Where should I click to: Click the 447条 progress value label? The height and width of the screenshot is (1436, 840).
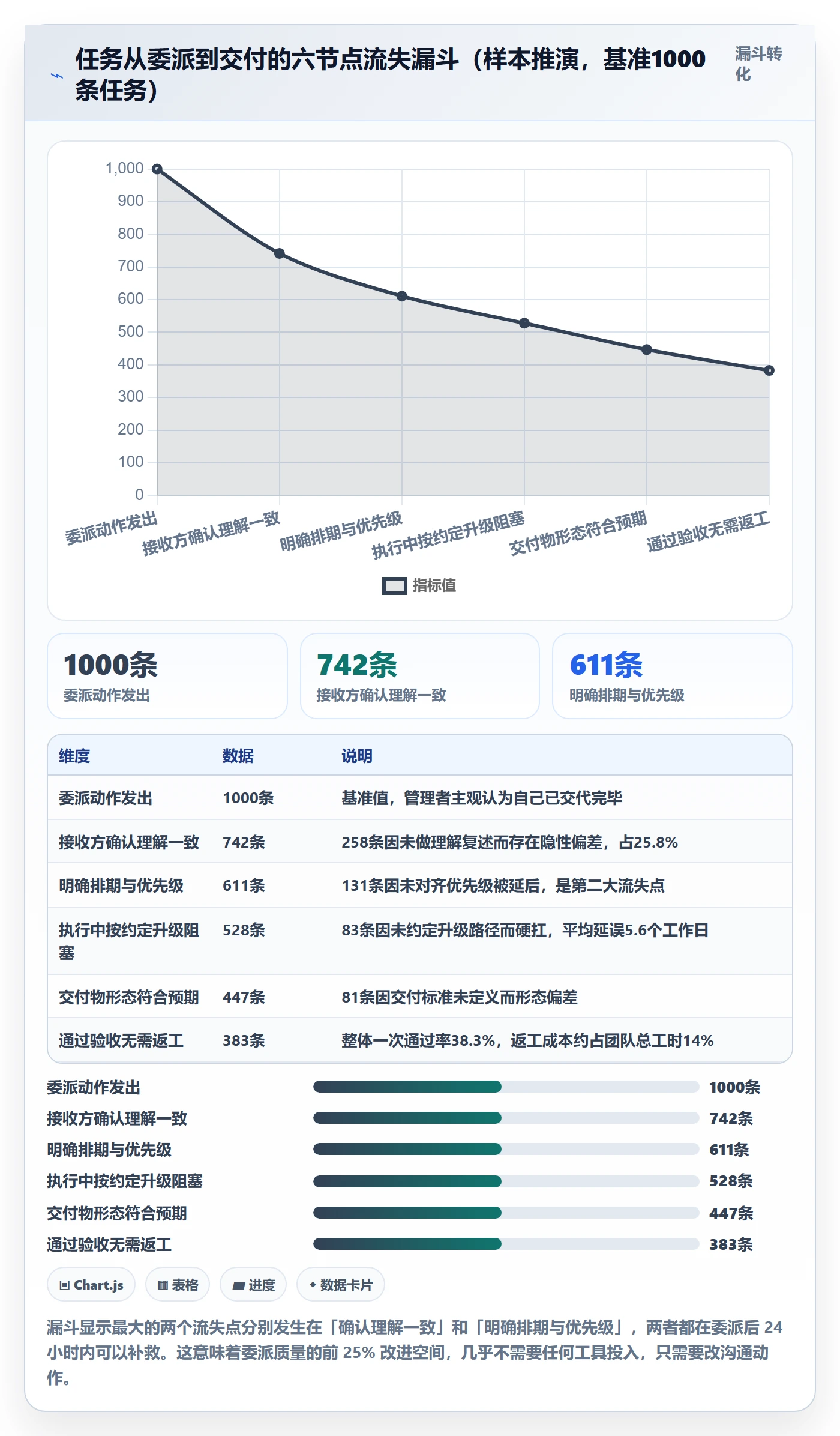pyautogui.click(x=731, y=1213)
